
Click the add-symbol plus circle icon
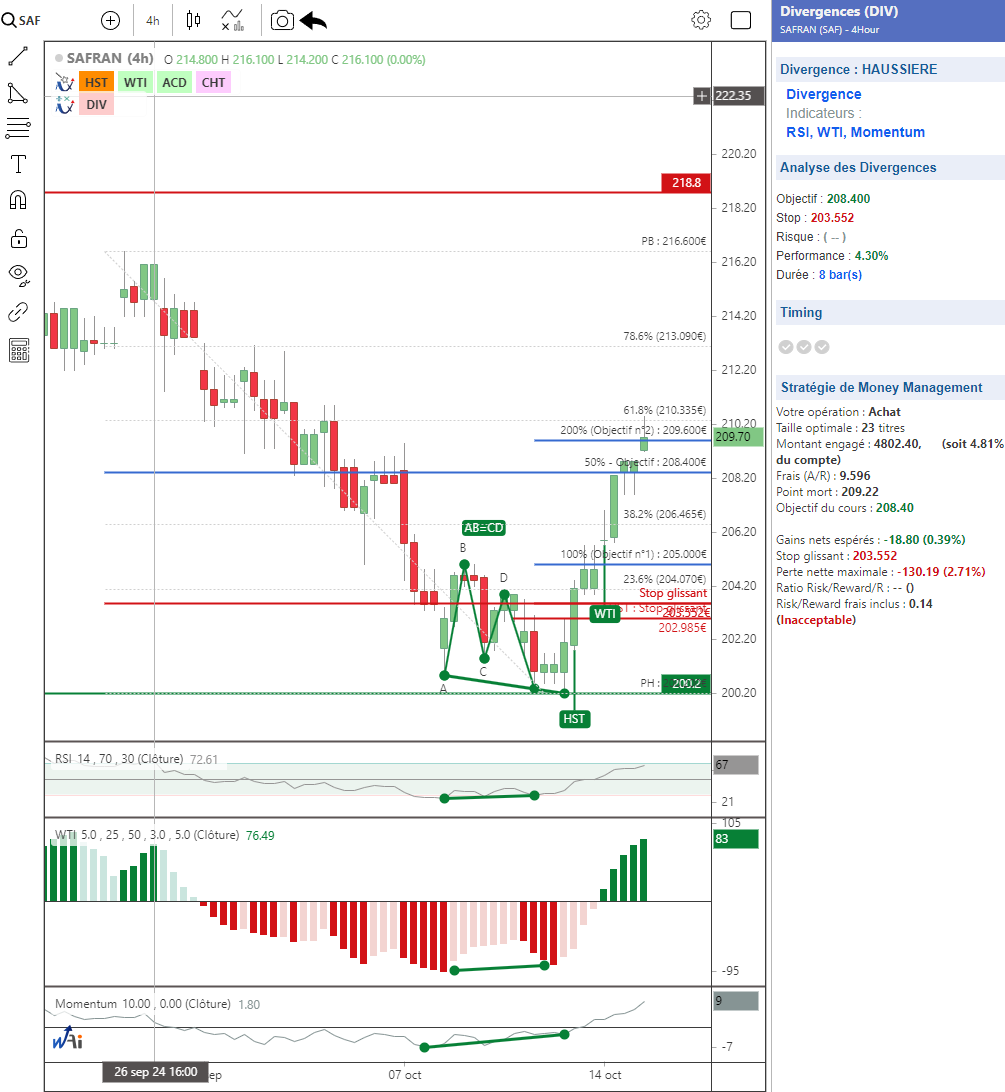point(110,20)
